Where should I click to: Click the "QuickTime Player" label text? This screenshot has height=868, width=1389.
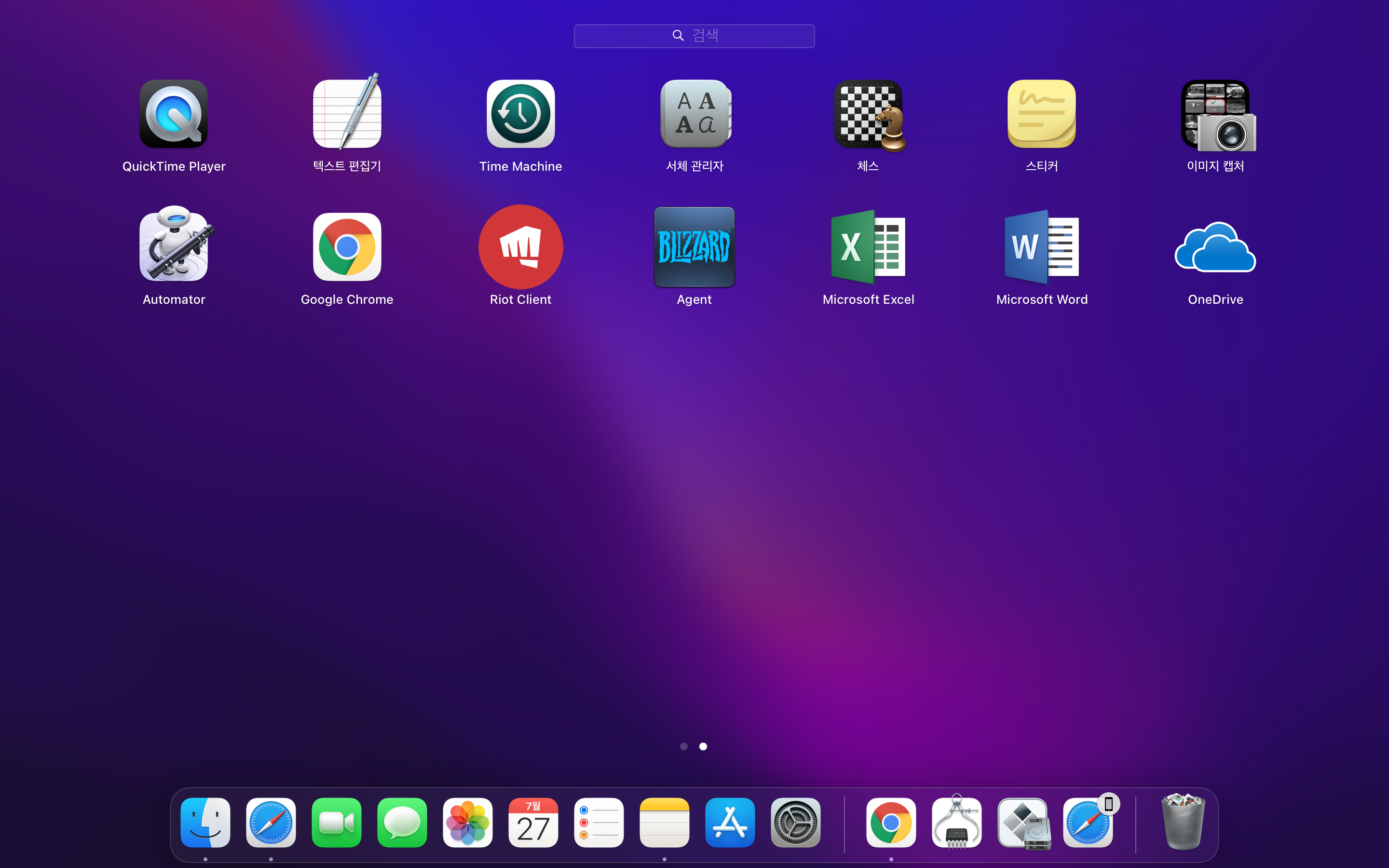173,166
